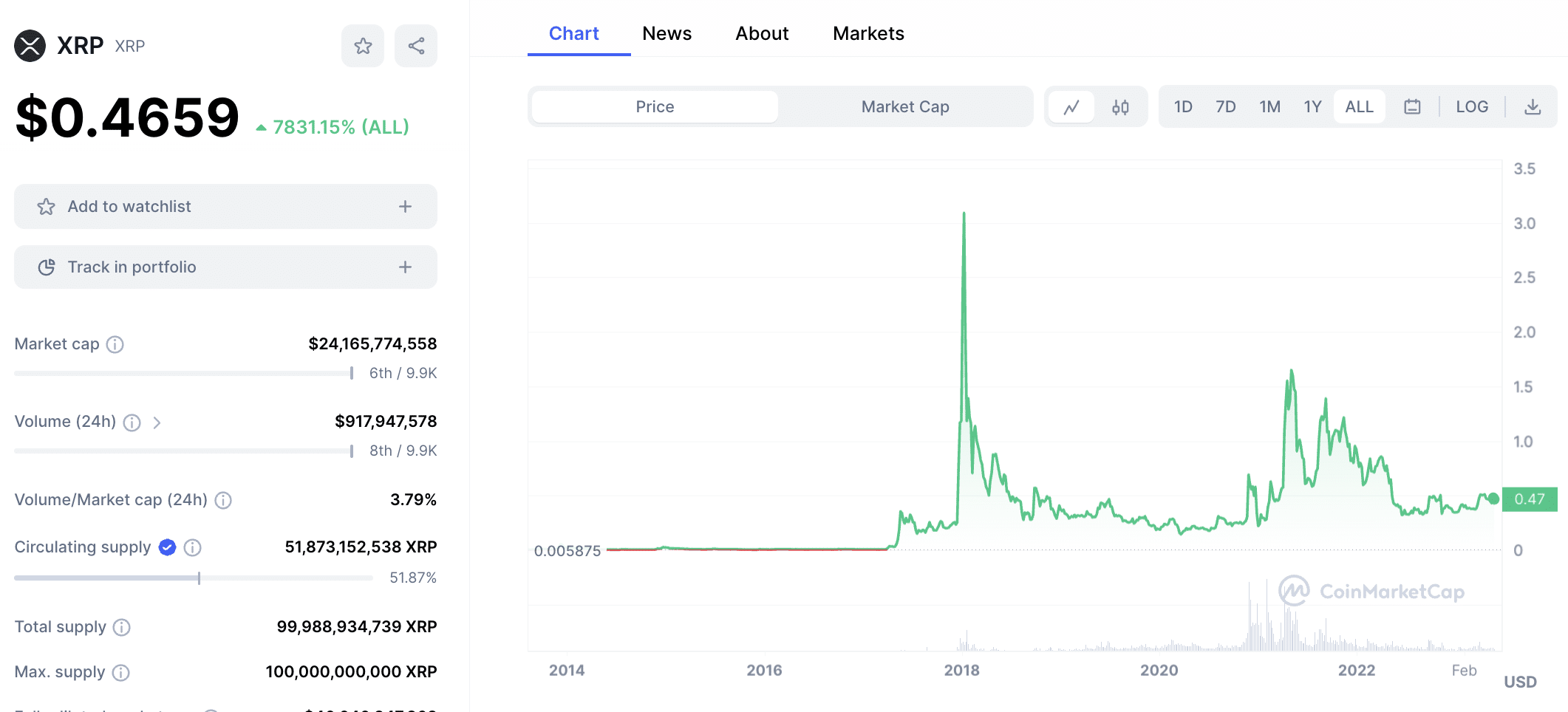Image resolution: width=1568 pixels, height=712 pixels.
Task: Click the 0.005875 starting price label
Action: click(567, 551)
